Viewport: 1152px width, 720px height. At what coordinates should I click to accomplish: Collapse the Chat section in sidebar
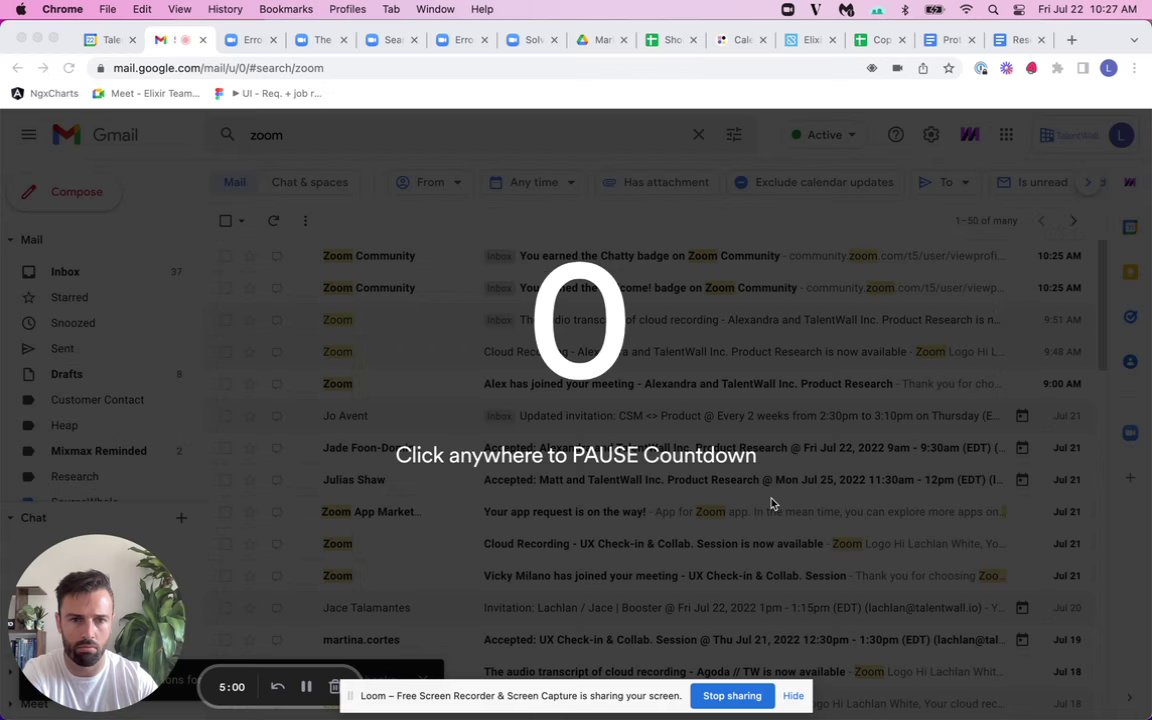10,518
